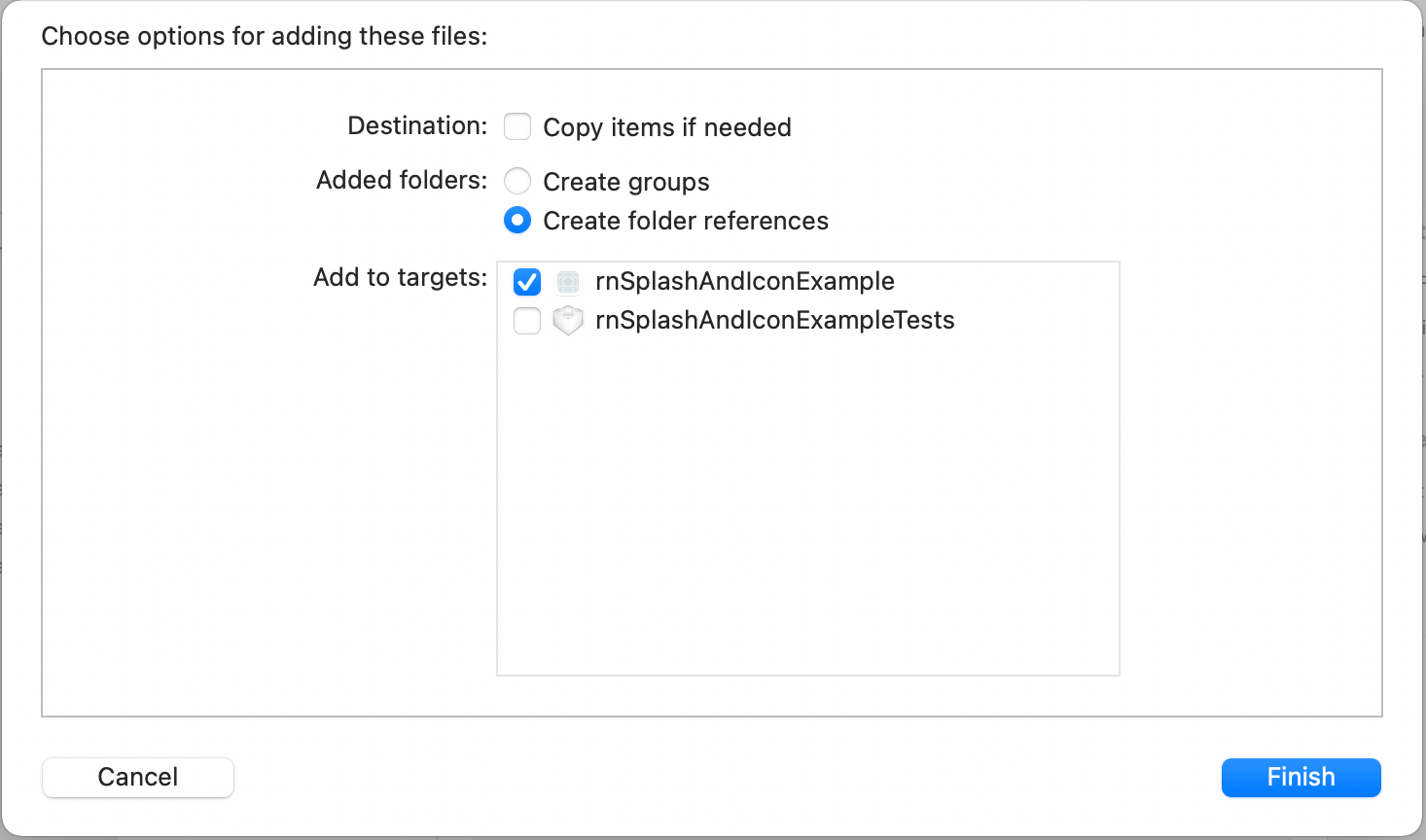Click the "Copy items if needed" label text
The image size is (1426, 840).
[x=667, y=127]
